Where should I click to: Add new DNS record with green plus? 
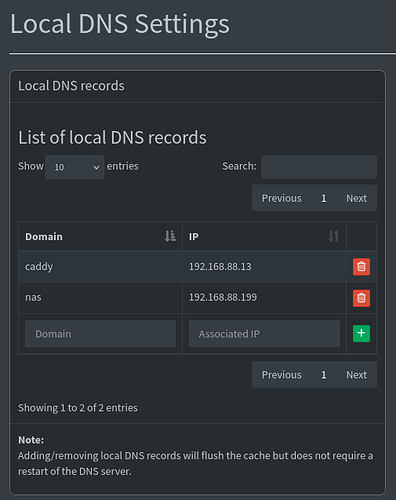coord(361,333)
